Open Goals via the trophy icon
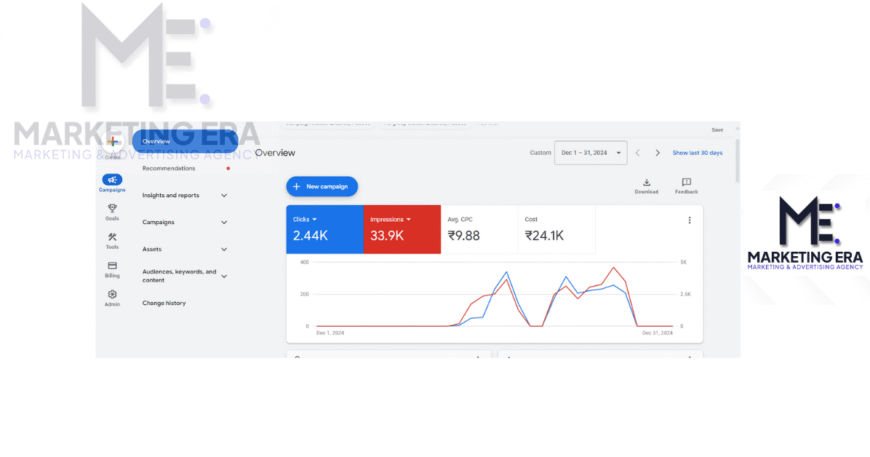 [x=112, y=208]
